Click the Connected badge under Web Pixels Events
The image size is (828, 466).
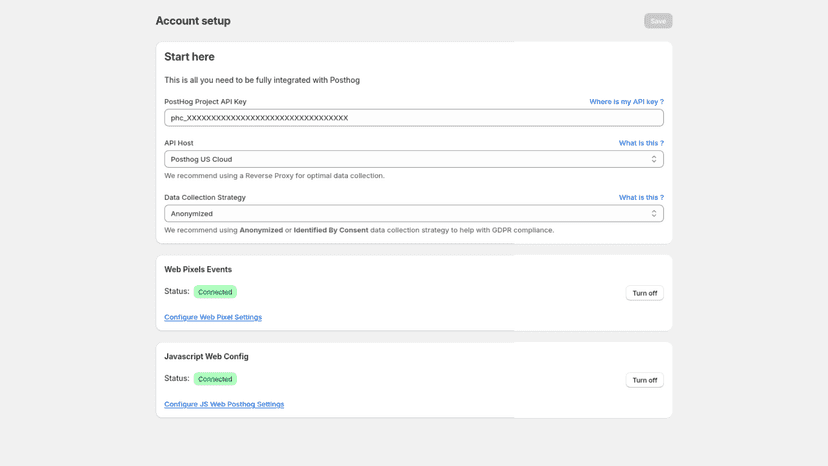click(x=215, y=292)
